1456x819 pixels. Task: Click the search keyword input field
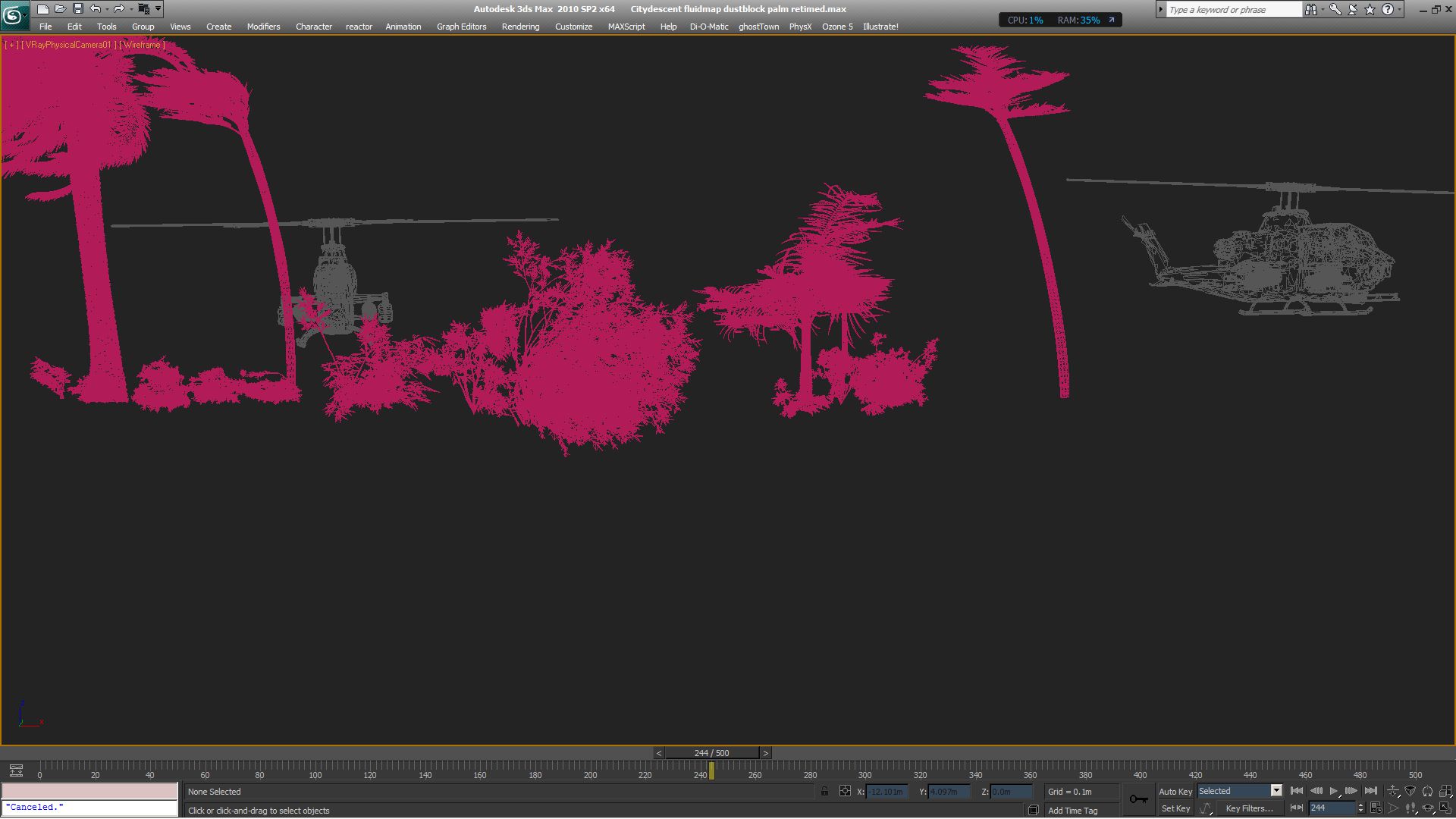(x=1232, y=10)
